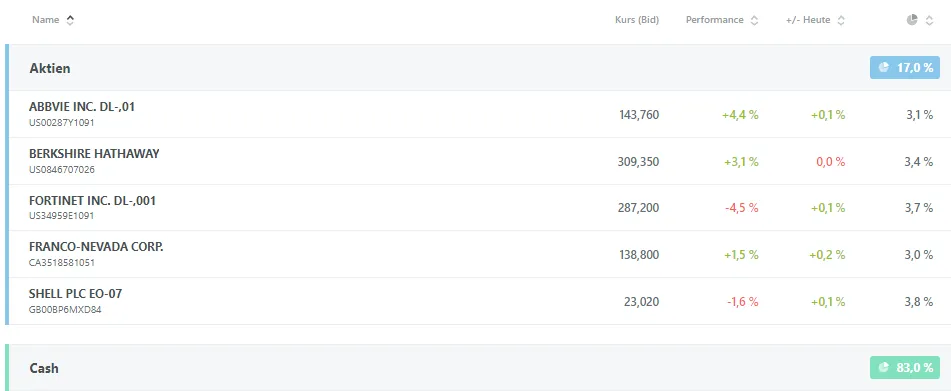Click the Aktien 17,0 % allocation badge
The width and height of the screenshot is (951, 391).
point(904,67)
